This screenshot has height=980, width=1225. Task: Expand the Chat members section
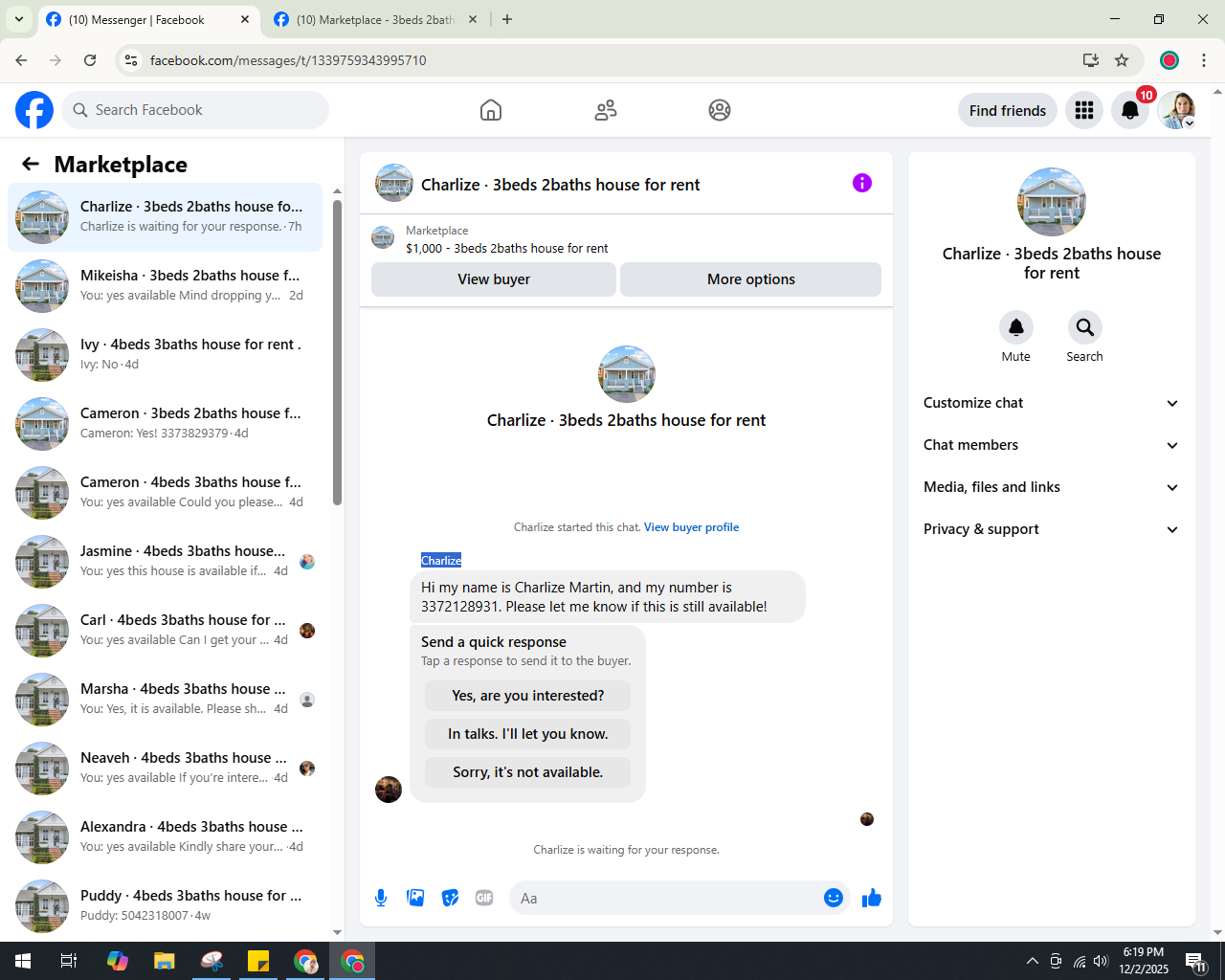click(1052, 445)
